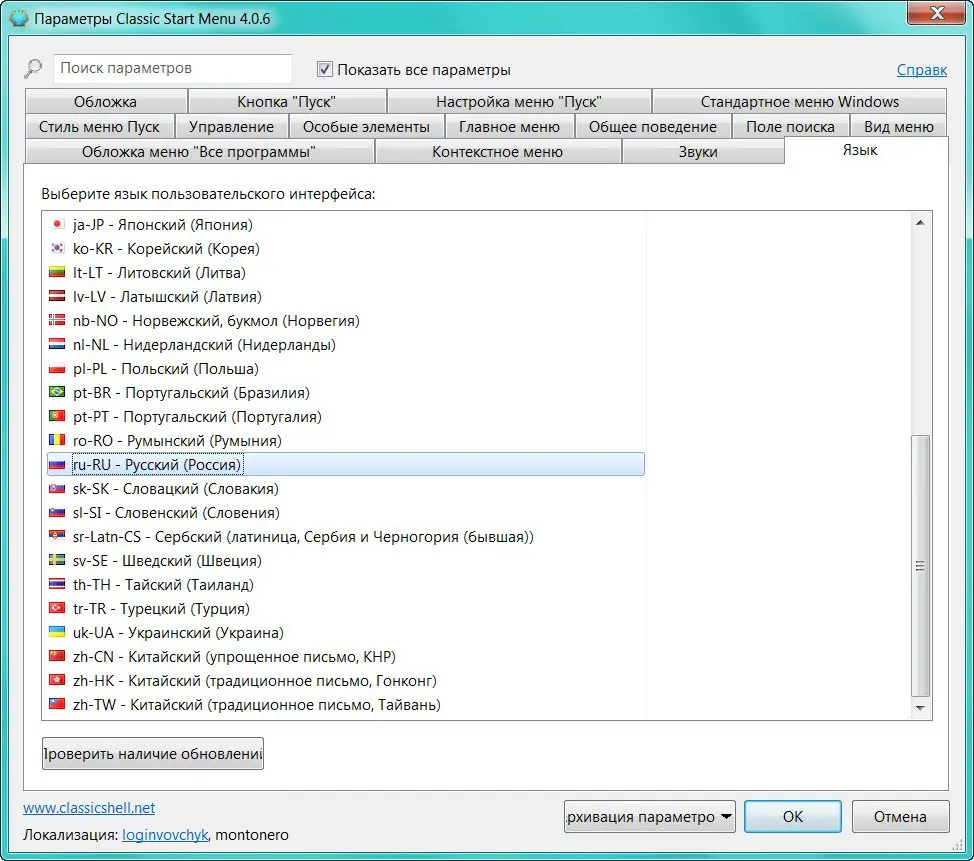Image resolution: width=974 pixels, height=861 pixels.
Task: Focus the "Поиск параметров" search field
Action: pos(173,68)
